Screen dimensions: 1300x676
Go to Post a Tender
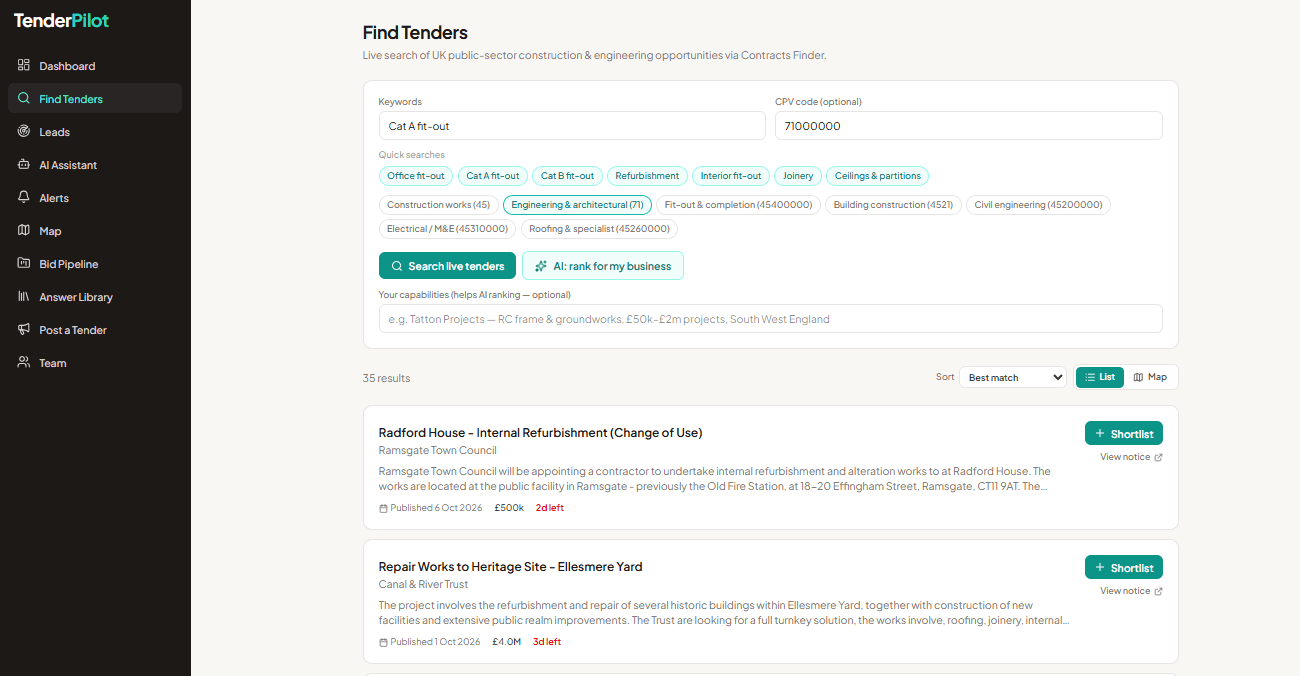tap(95, 330)
